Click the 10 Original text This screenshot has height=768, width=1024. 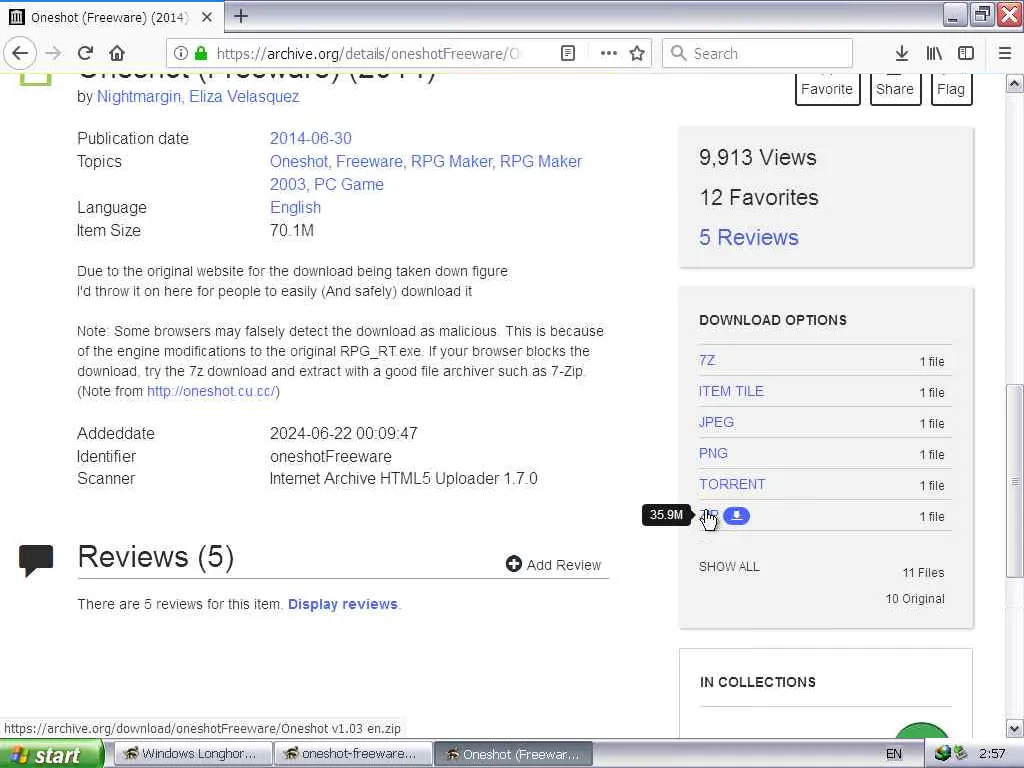point(915,599)
